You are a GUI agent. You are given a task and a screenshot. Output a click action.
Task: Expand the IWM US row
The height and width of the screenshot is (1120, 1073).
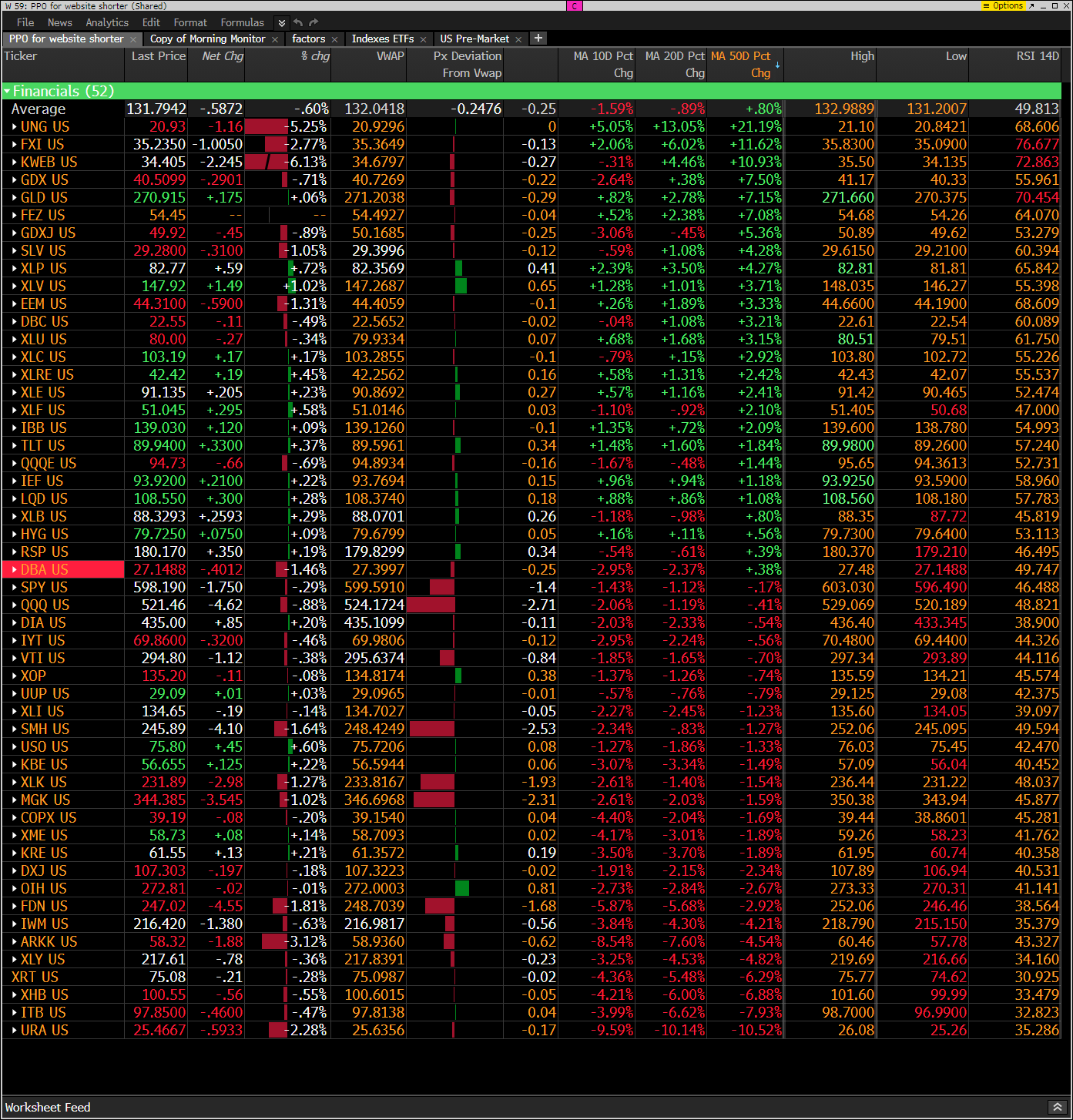(15, 924)
